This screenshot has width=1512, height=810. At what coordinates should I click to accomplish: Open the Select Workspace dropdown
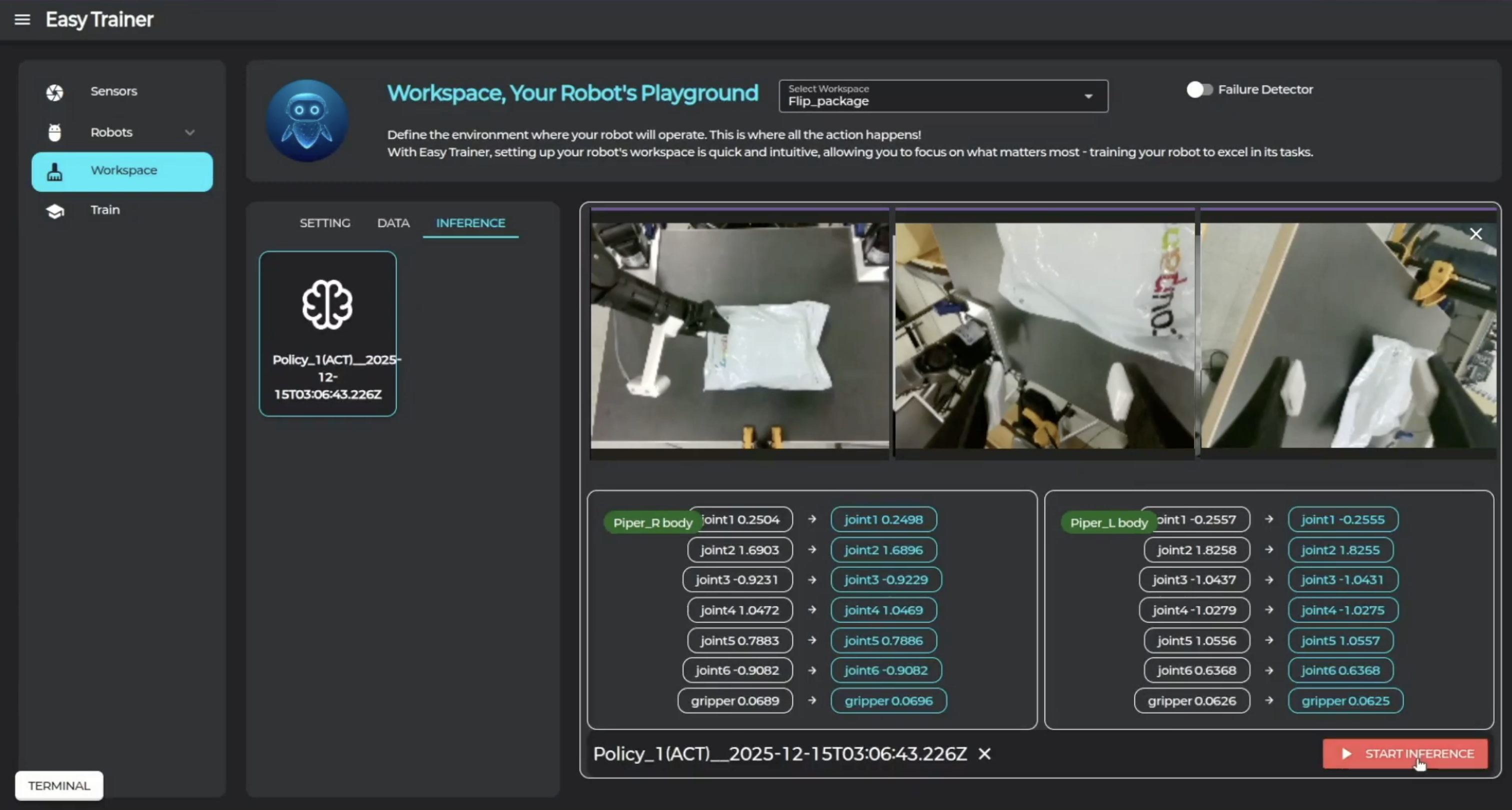943,96
